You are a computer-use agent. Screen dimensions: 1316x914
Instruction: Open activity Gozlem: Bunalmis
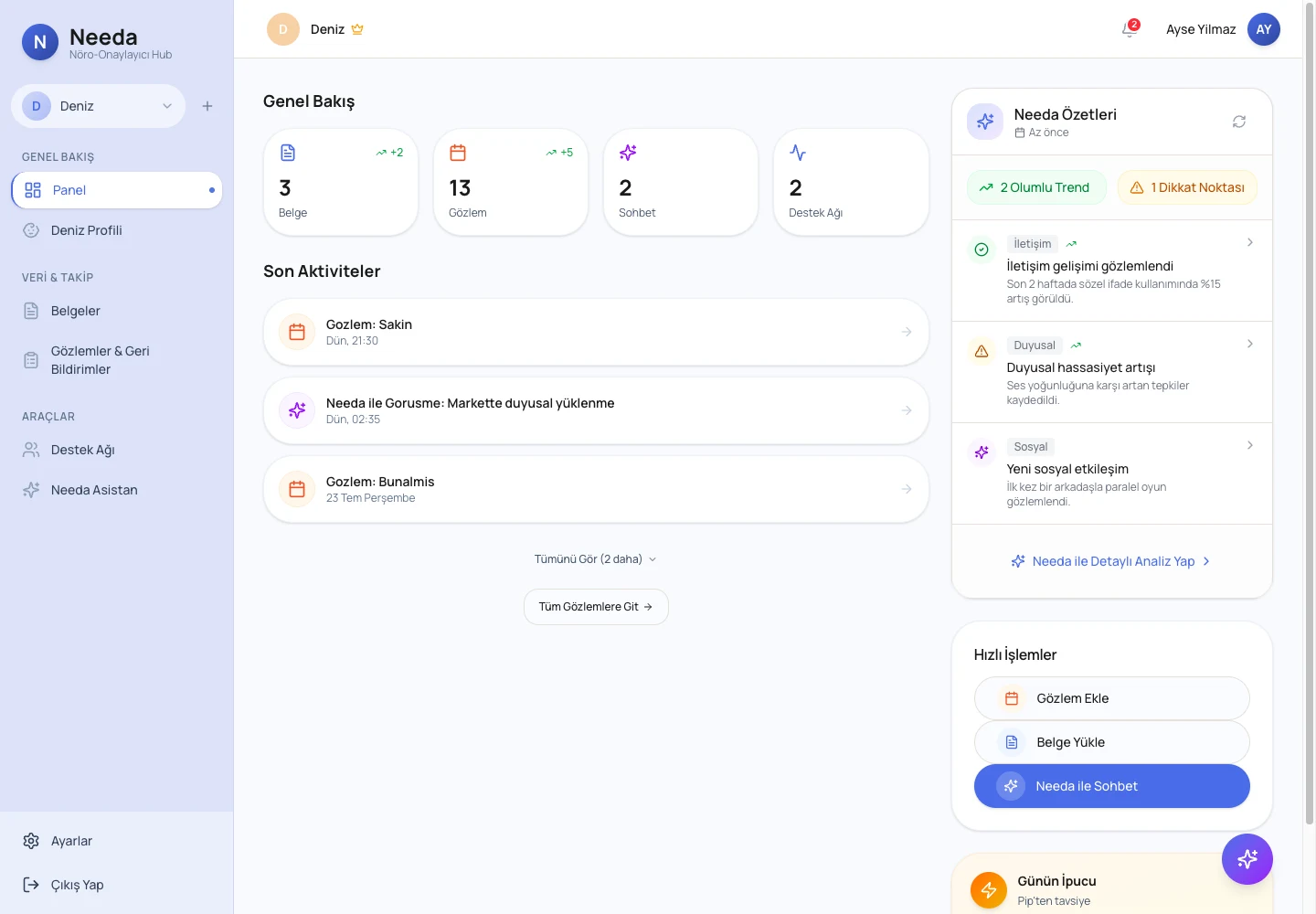(x=596, y=489)
